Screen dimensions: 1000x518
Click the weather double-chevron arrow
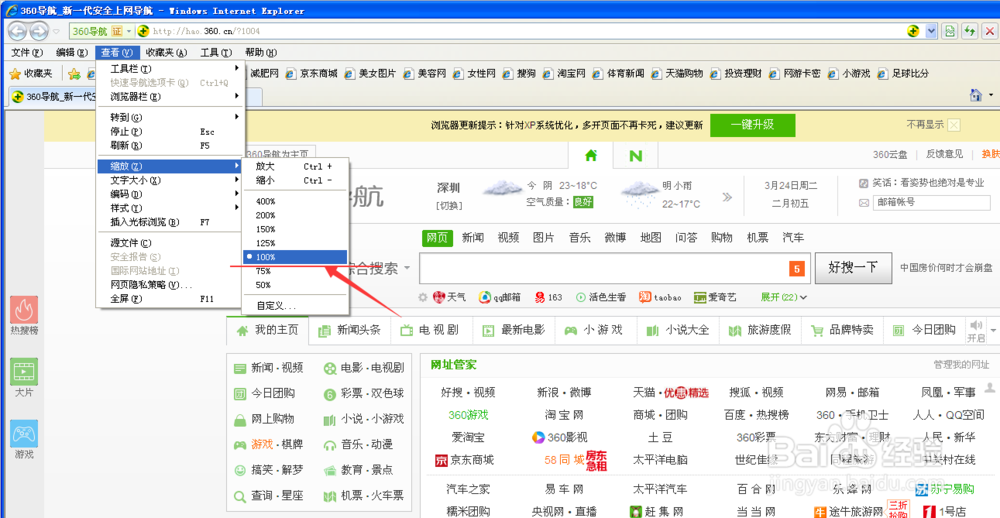[x=727, y=197]
